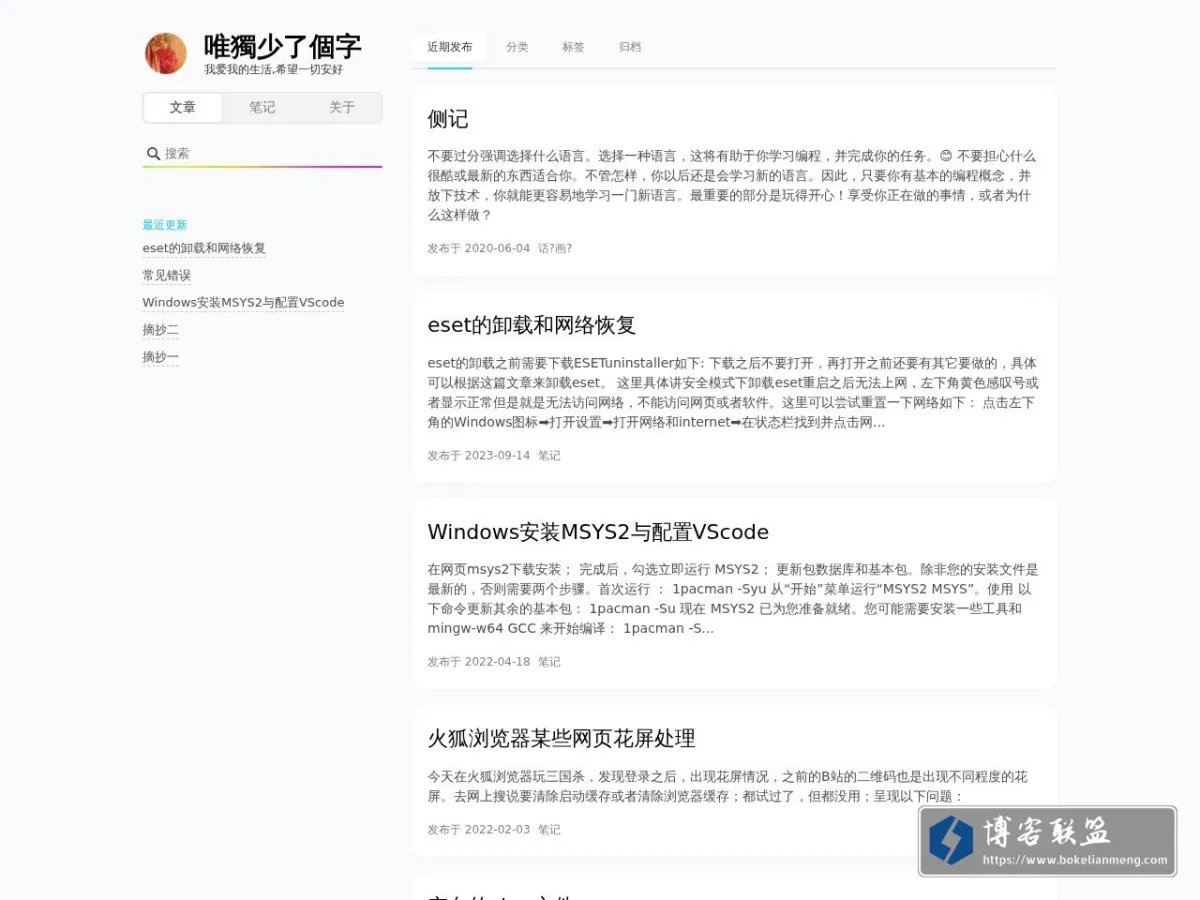
Task: Click the blog avatar image
Action: tap(166, 54)
